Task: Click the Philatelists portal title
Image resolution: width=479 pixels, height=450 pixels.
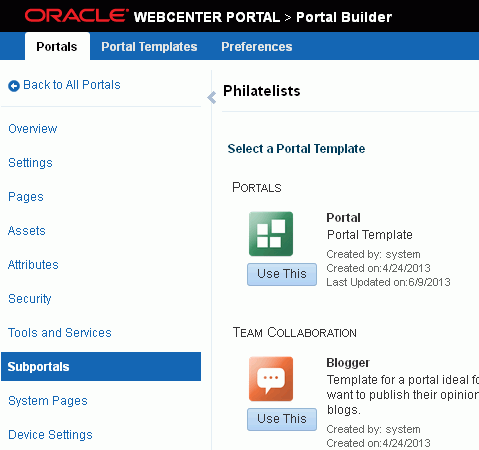Action: point(262,91)
